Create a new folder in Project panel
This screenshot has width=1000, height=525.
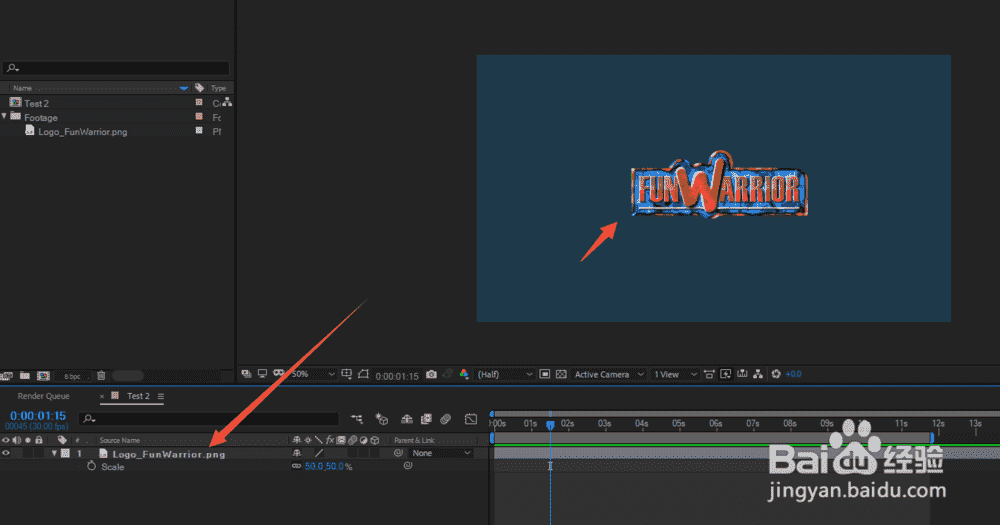(x=25, y=376)
